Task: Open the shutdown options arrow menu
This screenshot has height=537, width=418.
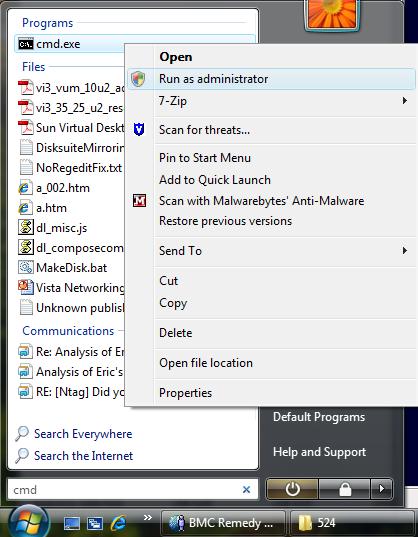Action: tap(381, 489)
